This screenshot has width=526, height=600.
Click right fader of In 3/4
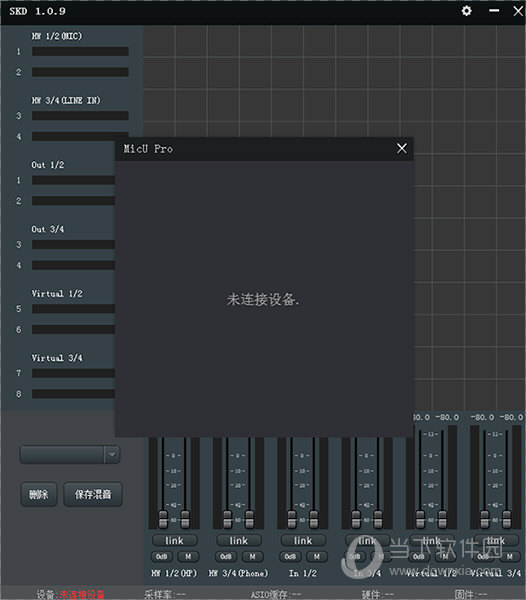[378, 519]
